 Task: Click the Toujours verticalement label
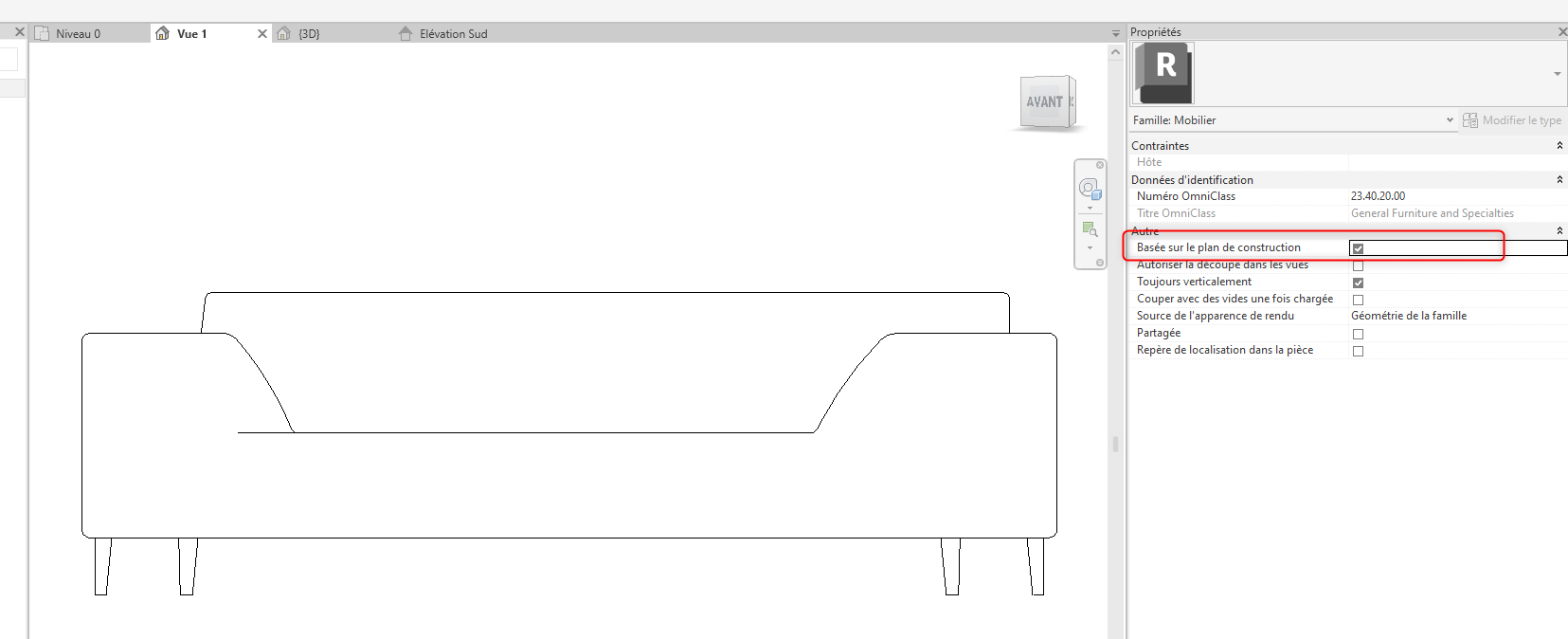pos(1194,282)
